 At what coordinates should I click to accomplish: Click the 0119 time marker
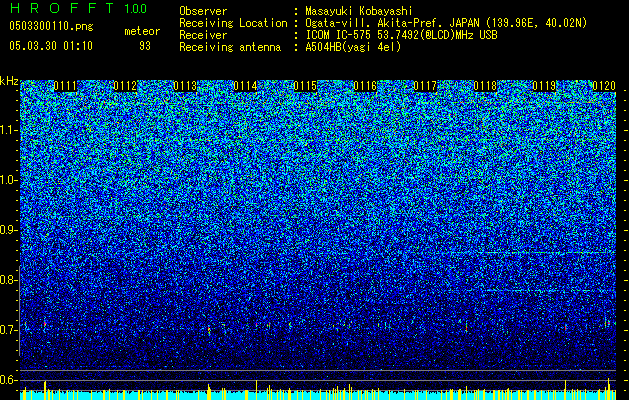544,86
